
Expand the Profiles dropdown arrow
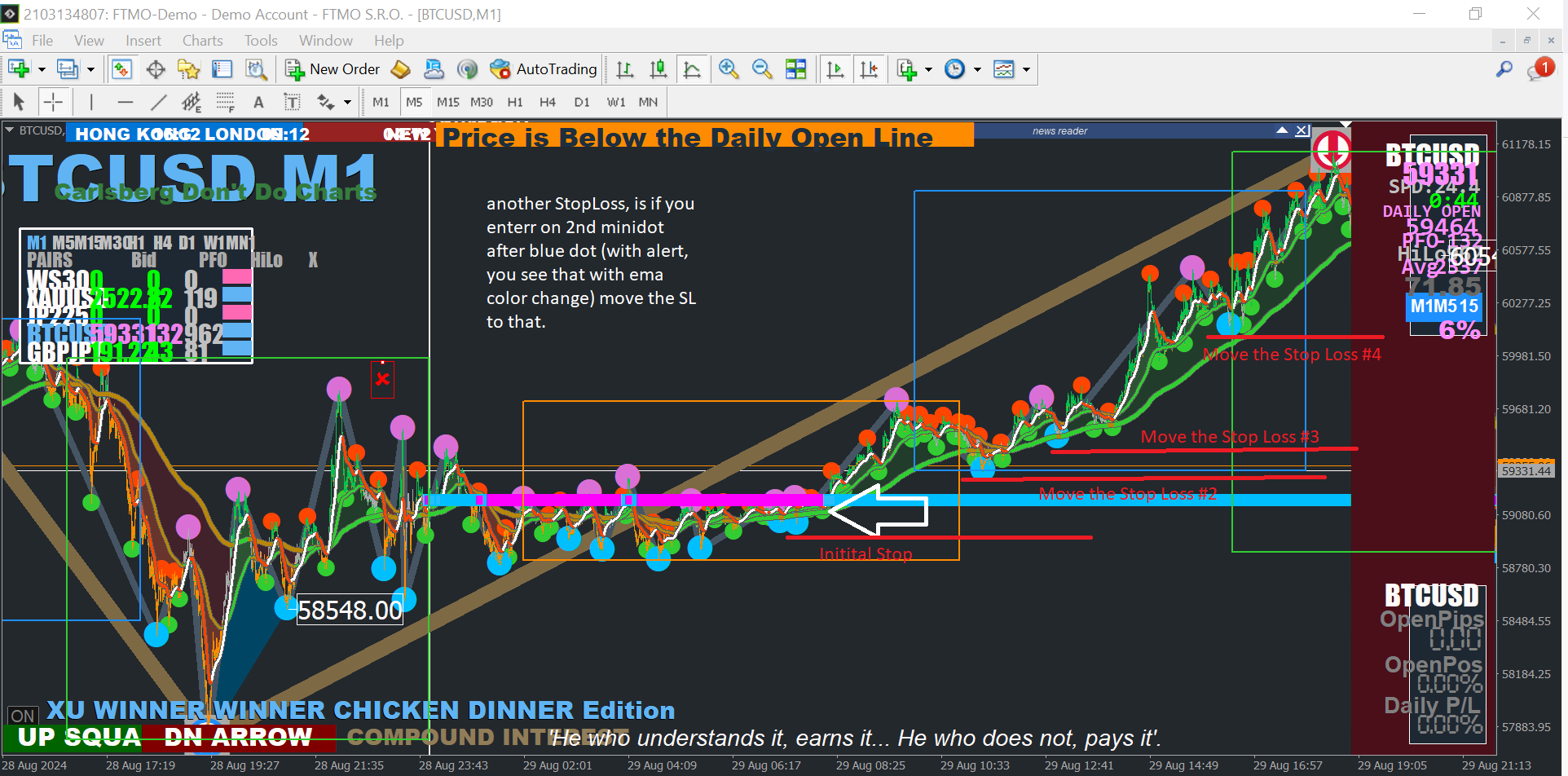pyautogui.click(x=90, y=69)
